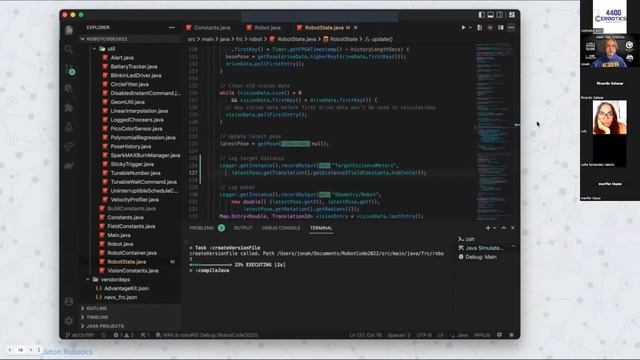Open the Extensions view
640x360 pixels.
[x=69, y=108]
